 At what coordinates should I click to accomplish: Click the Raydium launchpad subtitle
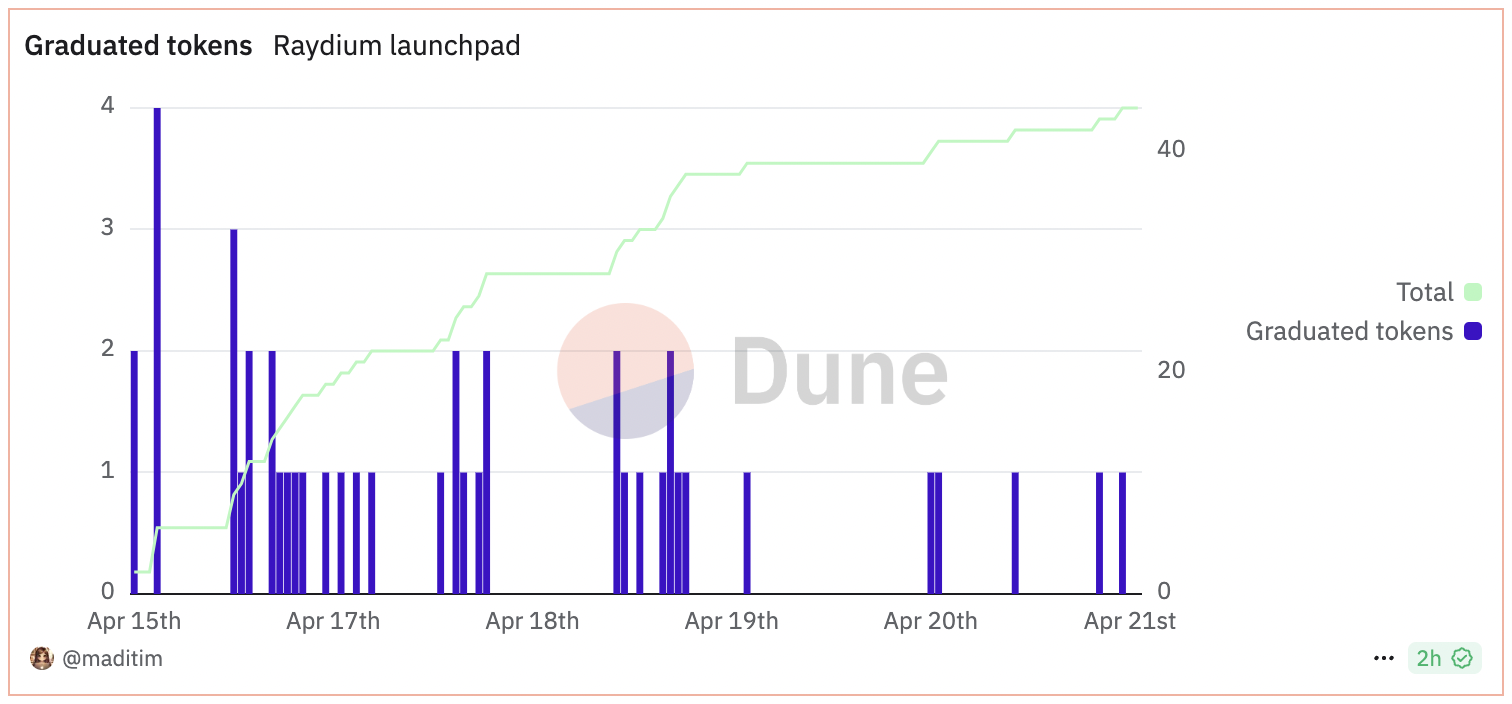(x=397, y=46)
